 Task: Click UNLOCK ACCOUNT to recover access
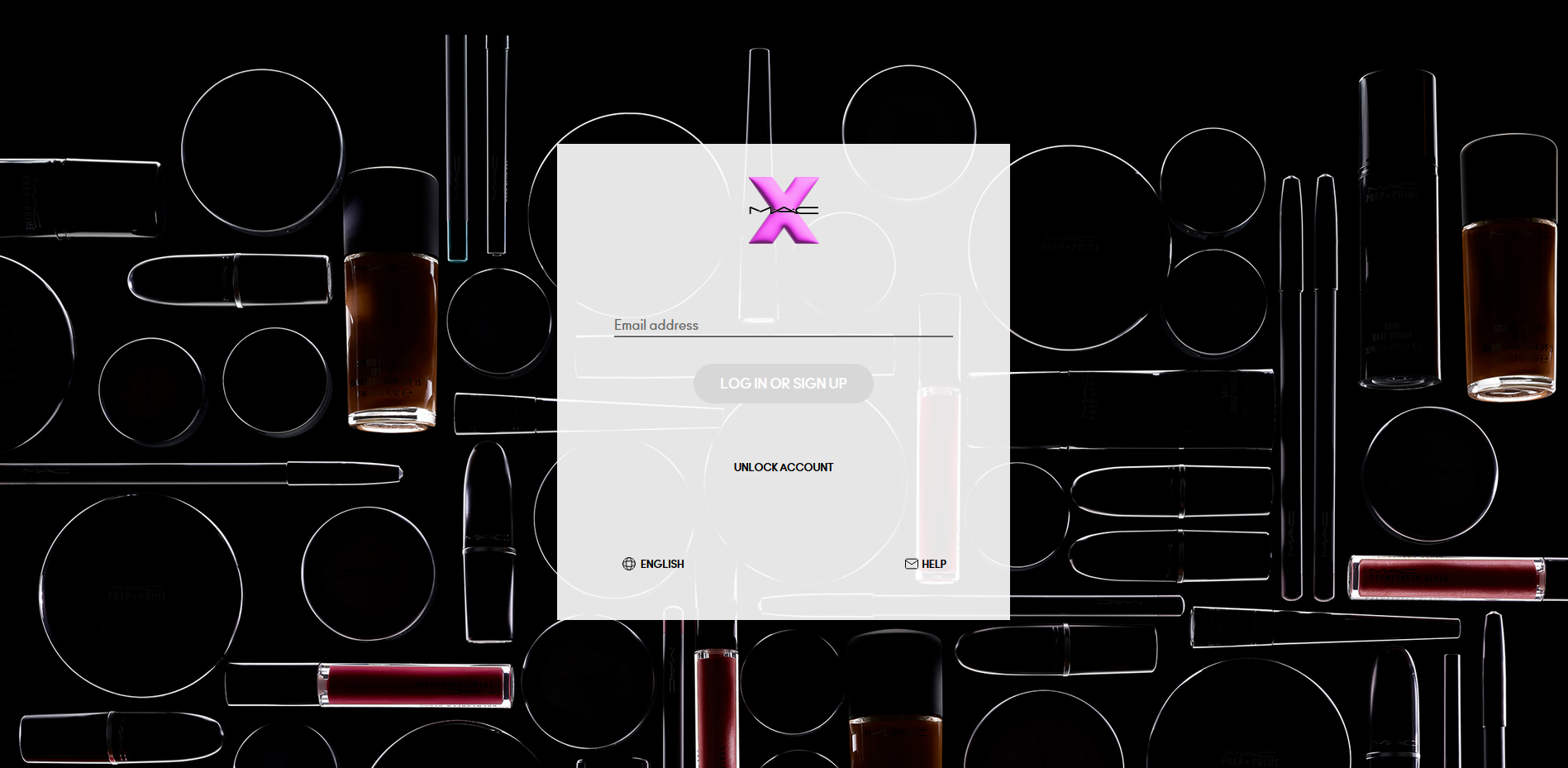[783, 467]
